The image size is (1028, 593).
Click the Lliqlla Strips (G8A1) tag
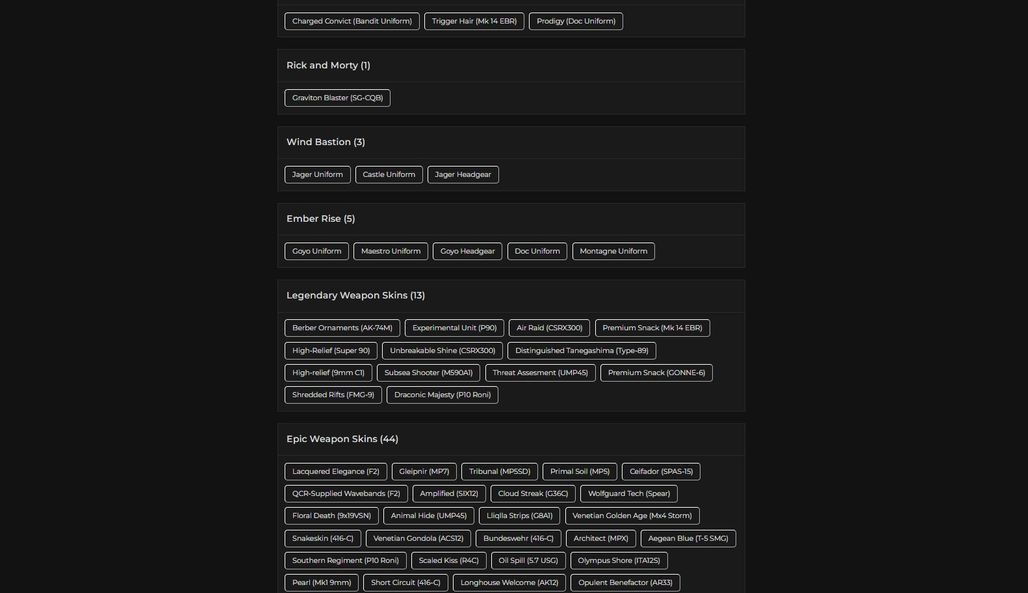[x=520, y=516]
